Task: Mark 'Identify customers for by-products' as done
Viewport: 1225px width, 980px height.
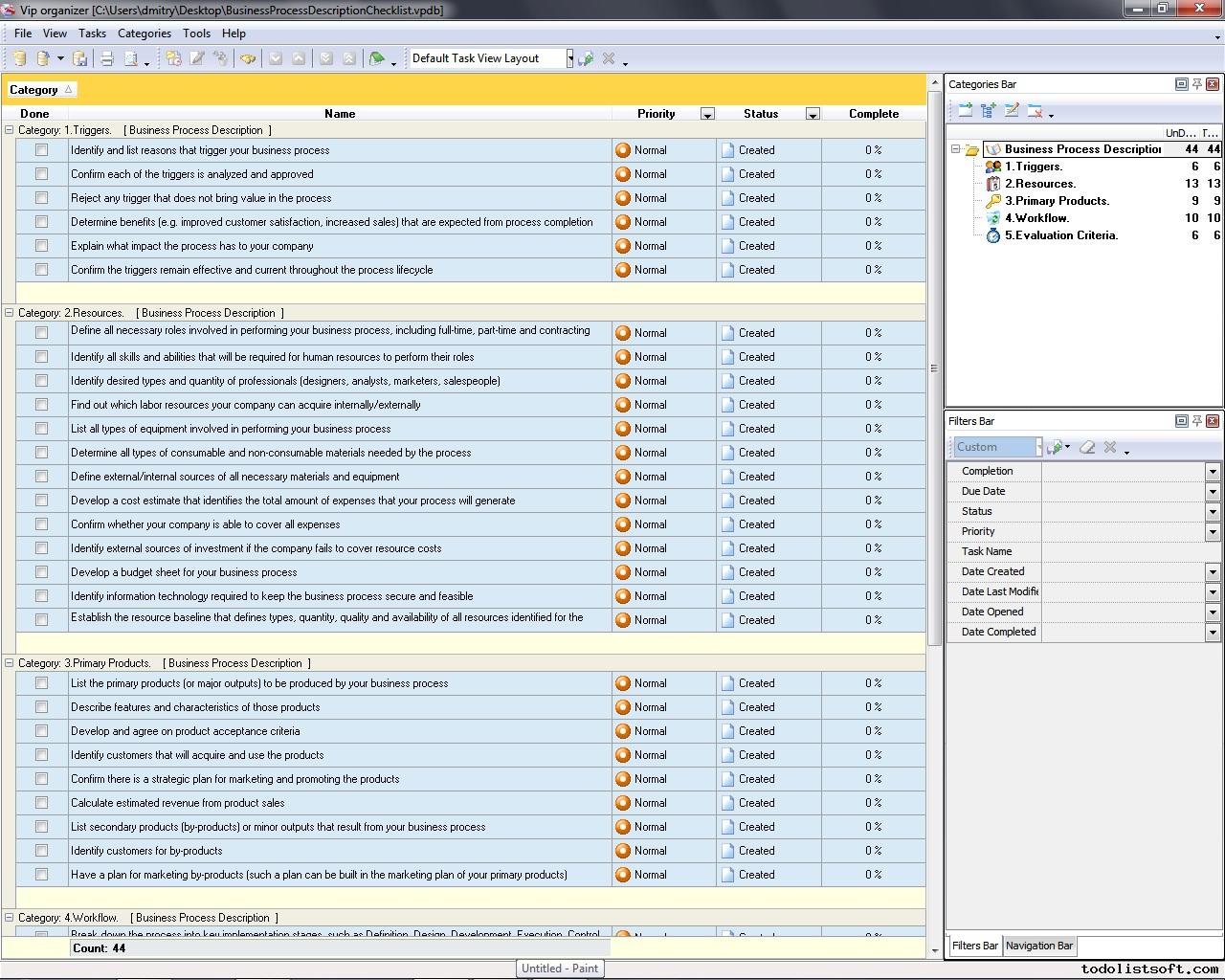Action: tap(40, 851)
